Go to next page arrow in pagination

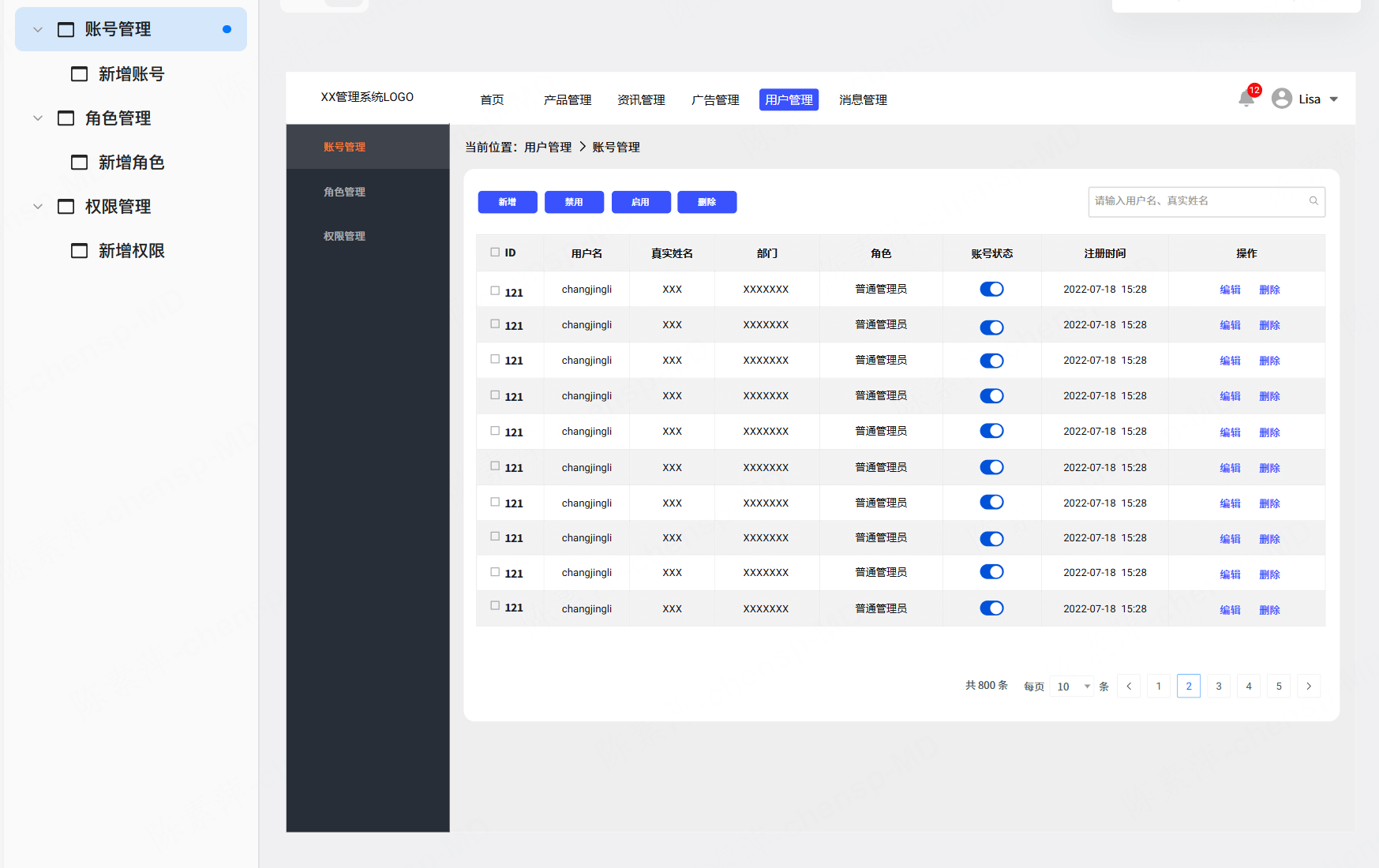(x=1309, y=687)
